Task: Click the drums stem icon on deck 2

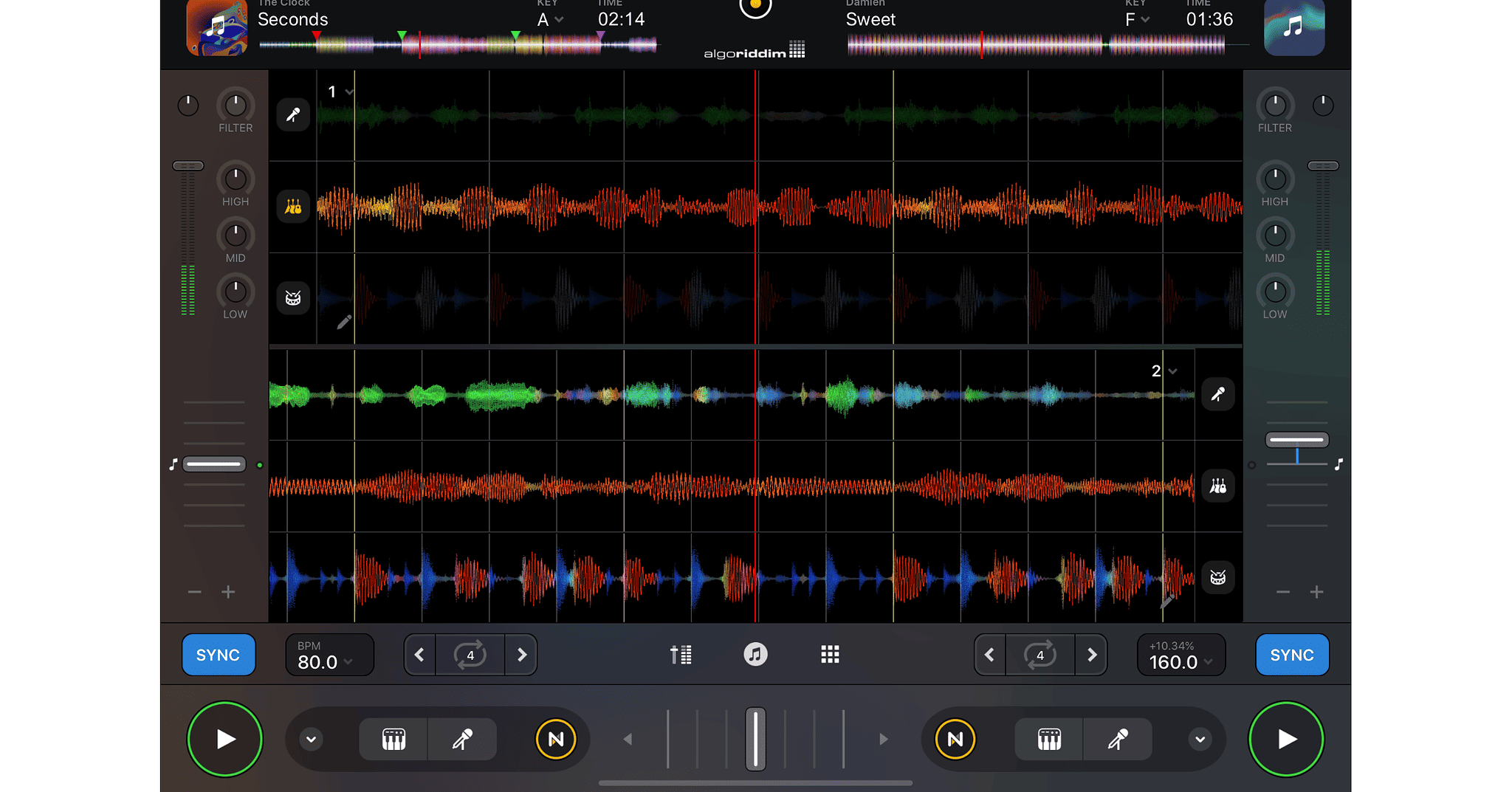Action: click(x=1218, y=578)
